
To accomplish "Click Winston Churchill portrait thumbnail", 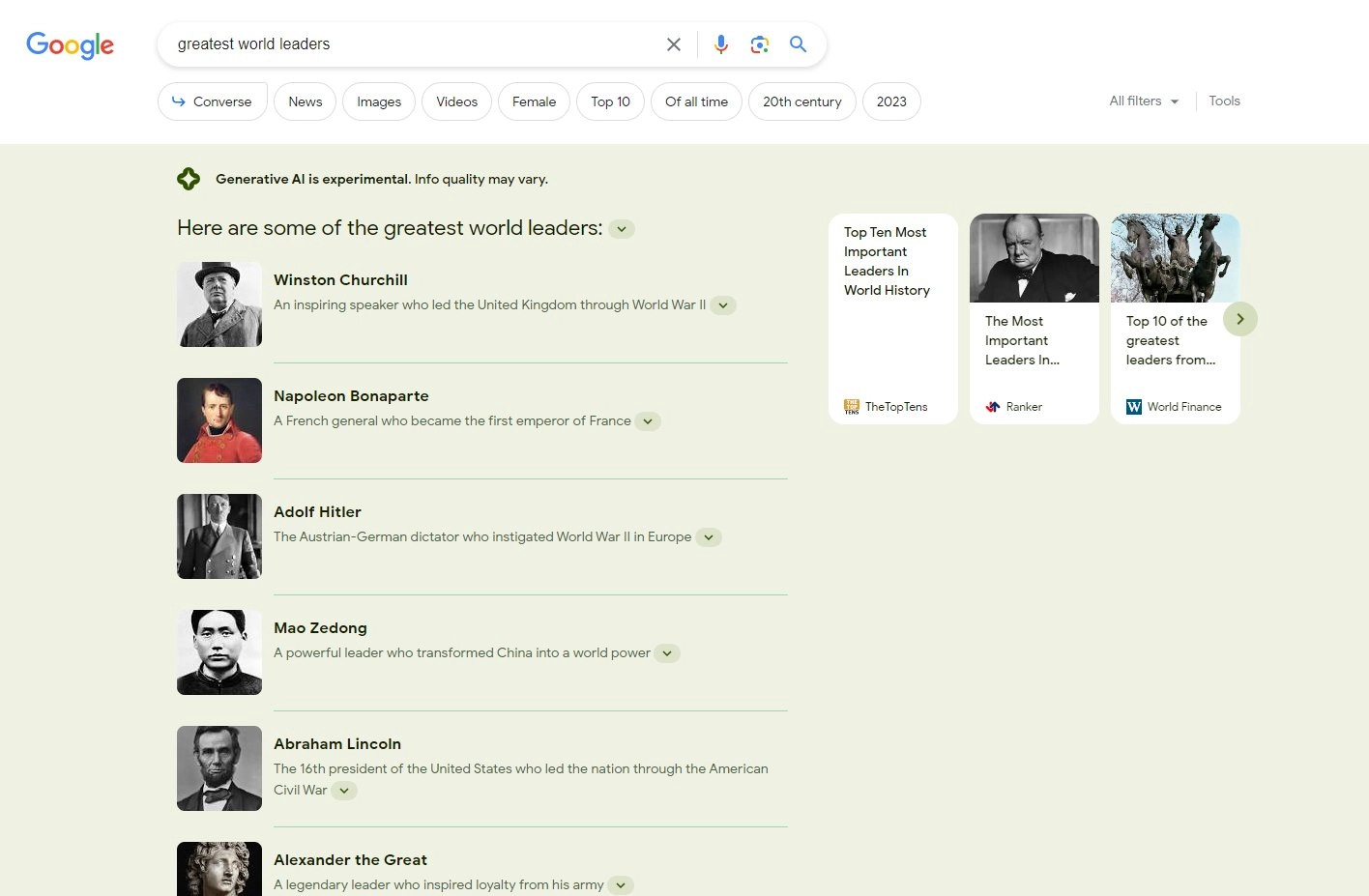I will (219, 304).
